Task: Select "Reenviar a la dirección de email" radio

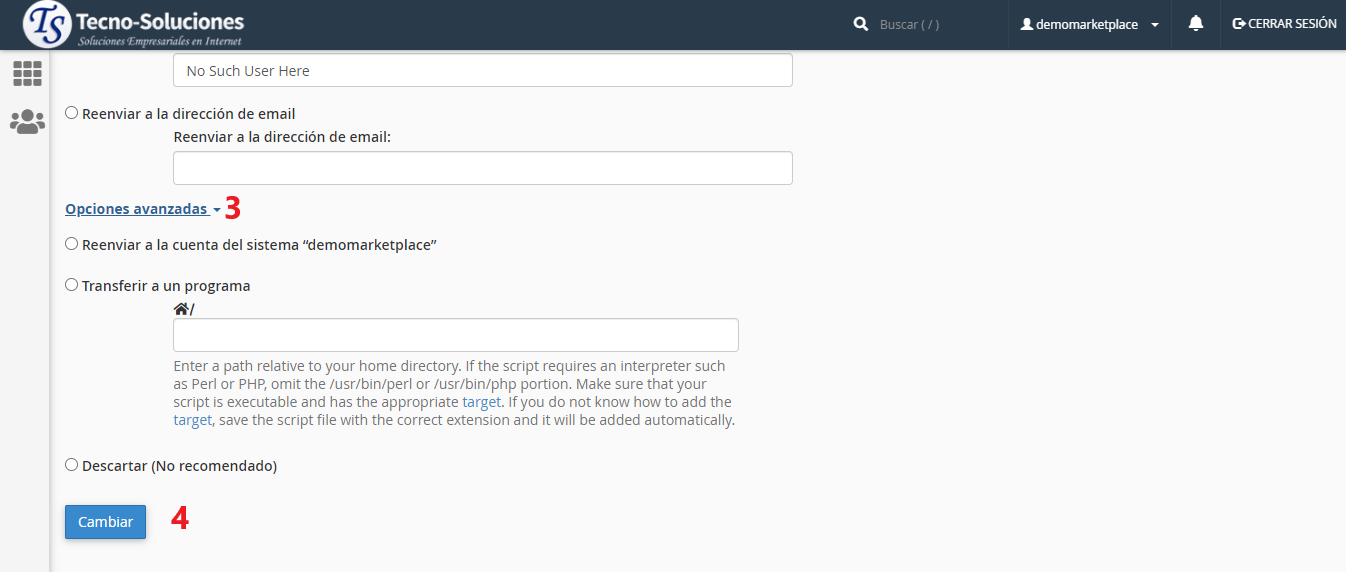Action: (x=71, y=113)
